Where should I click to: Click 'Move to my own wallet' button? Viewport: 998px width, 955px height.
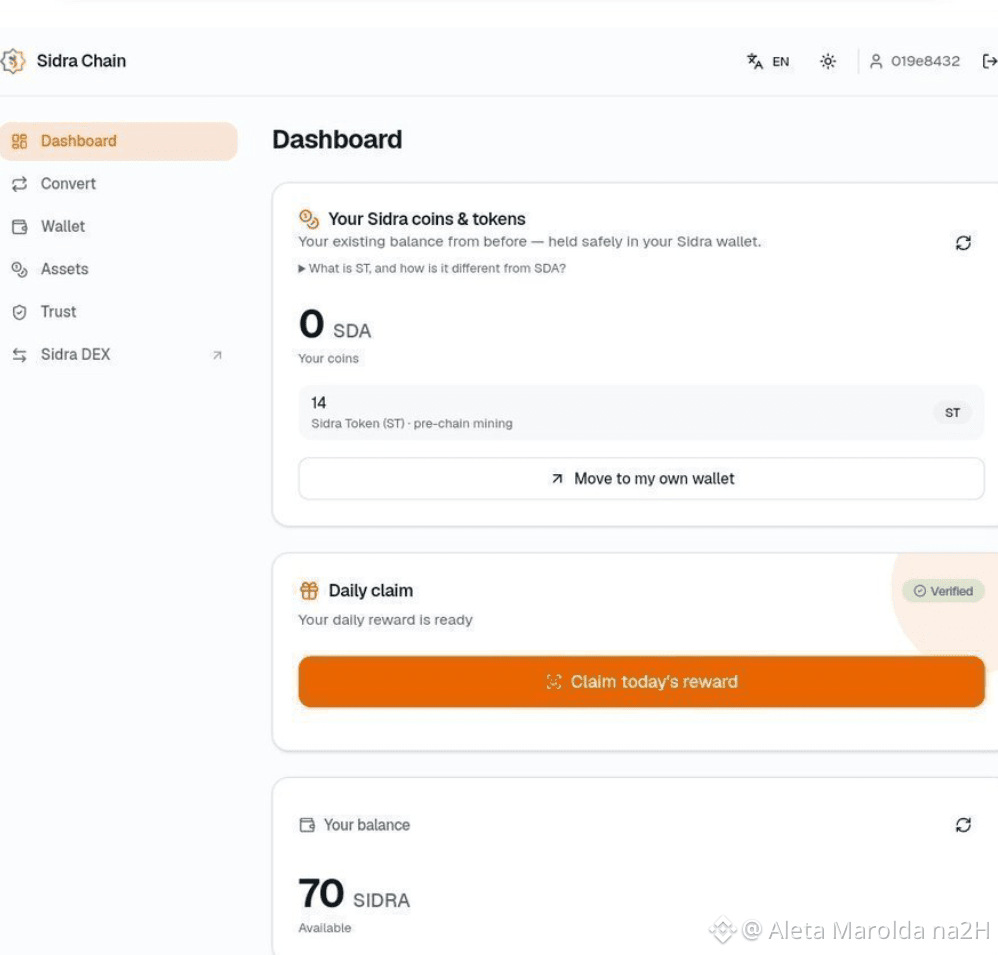point(641,479)
